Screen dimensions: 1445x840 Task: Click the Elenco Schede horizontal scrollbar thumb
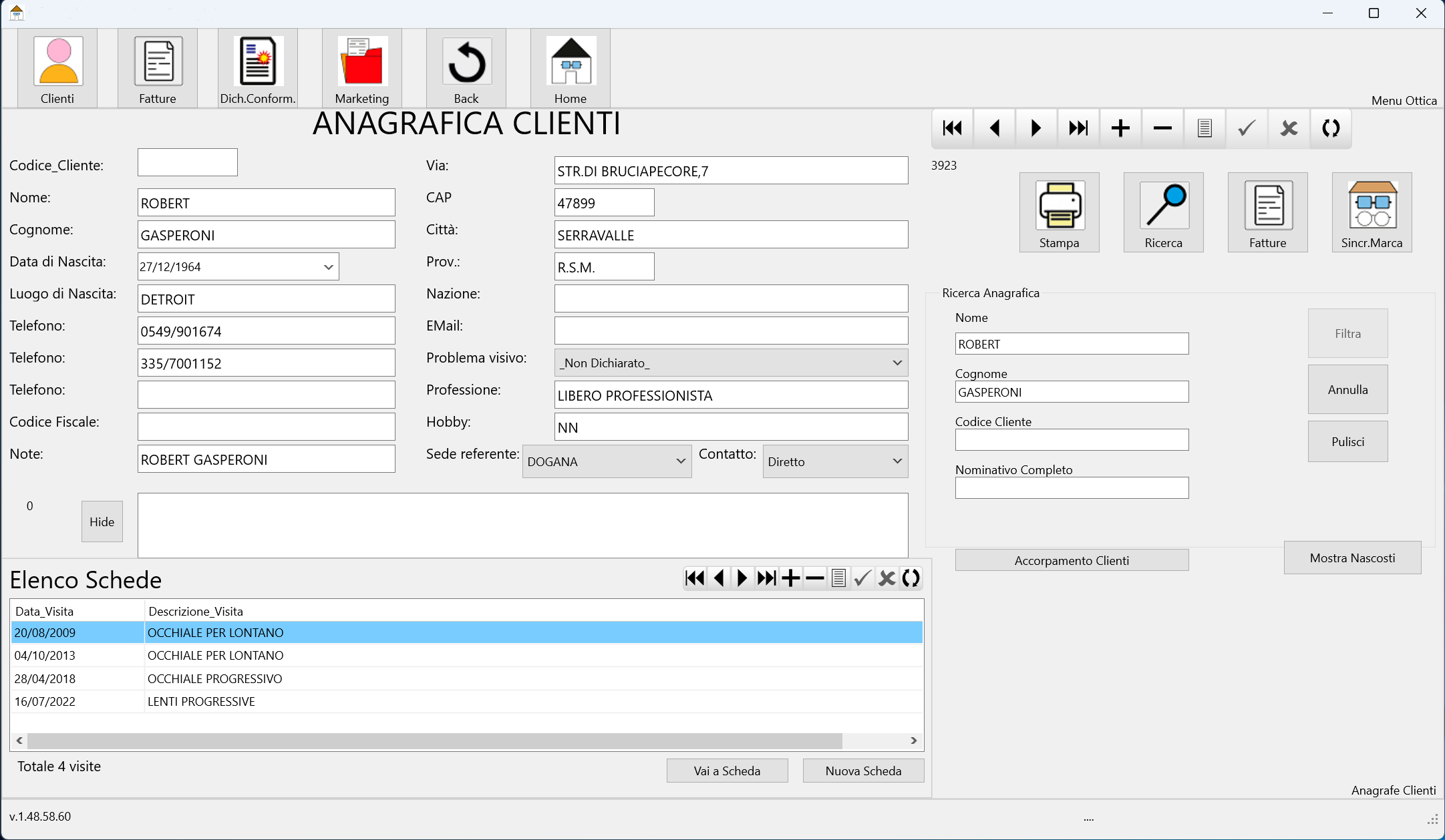pos(435,741)
